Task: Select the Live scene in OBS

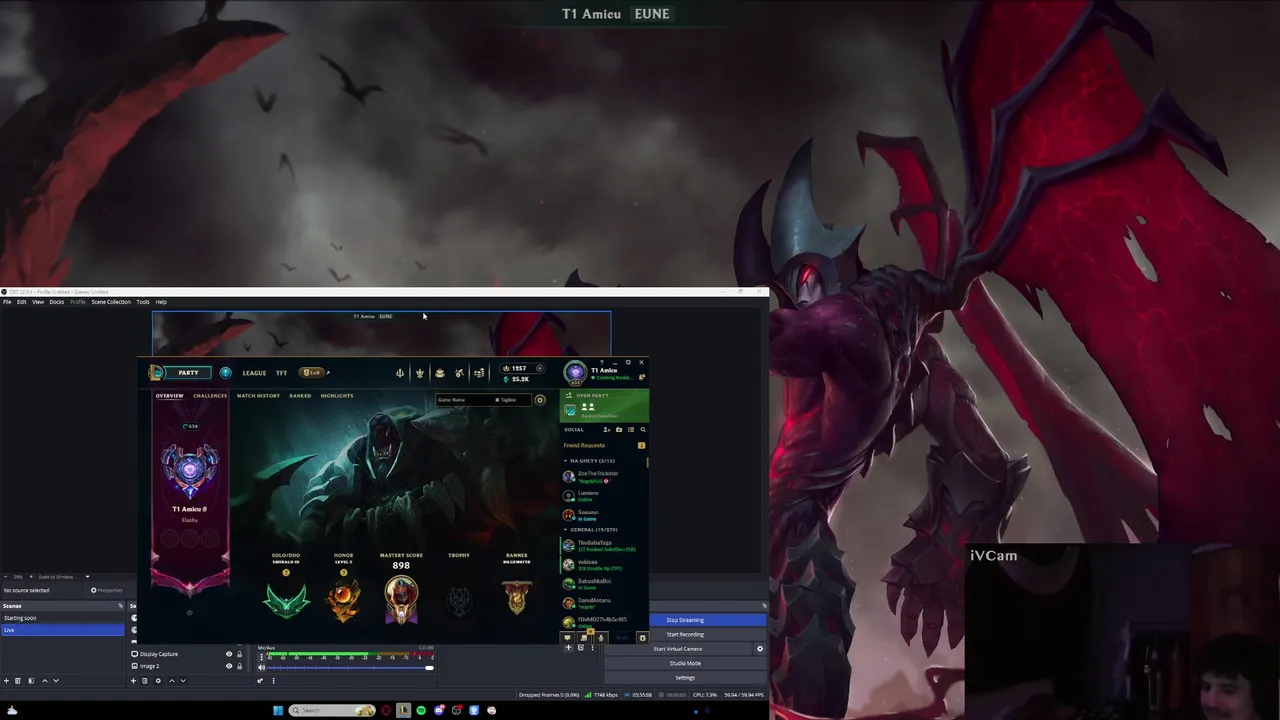Action: coord(62,630)
